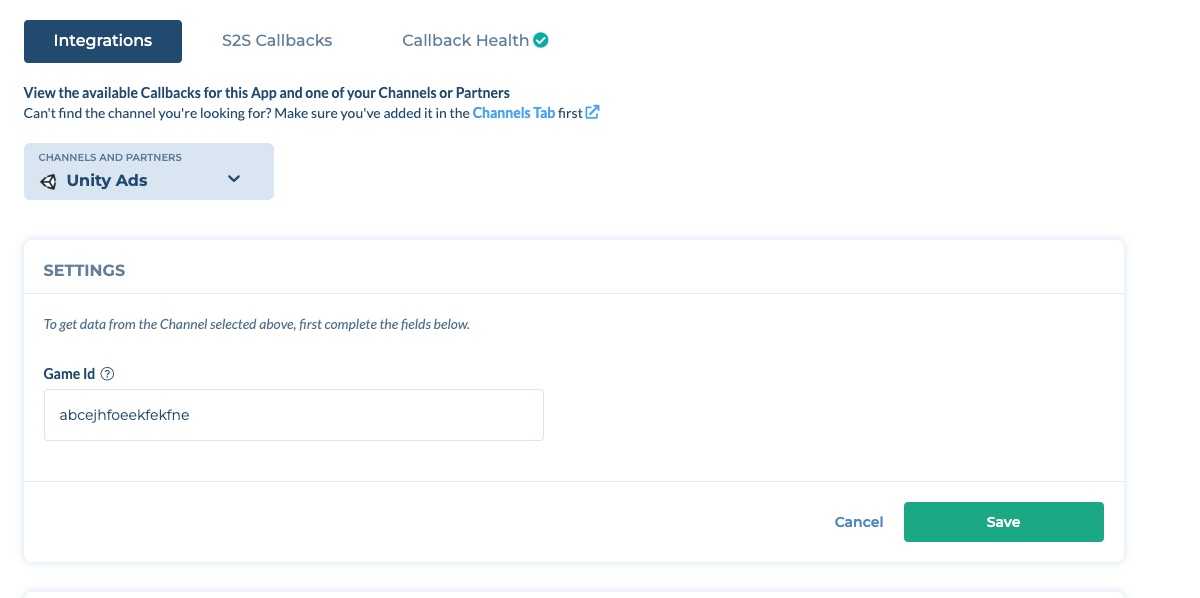Image resolution: width=1200 pixels, height=598 pixels.
Task: Cancel the settings changes
Action: click(859, 522)
